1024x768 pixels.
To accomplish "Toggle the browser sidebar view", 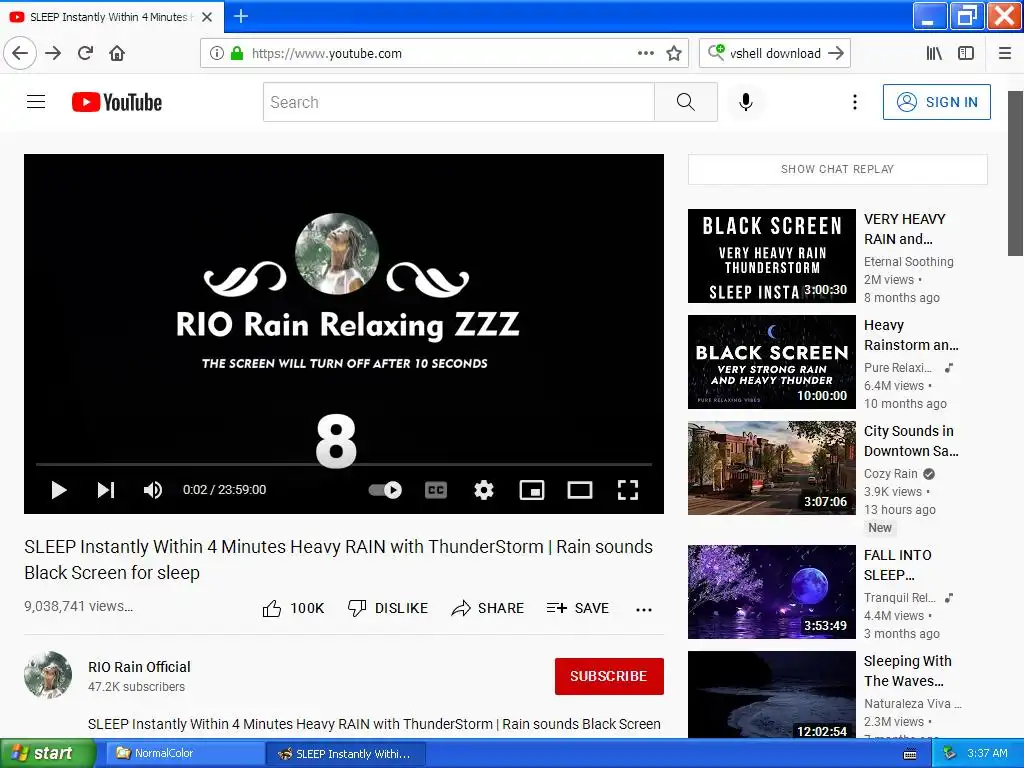I will pyautogui.click(x=966, y=53).
